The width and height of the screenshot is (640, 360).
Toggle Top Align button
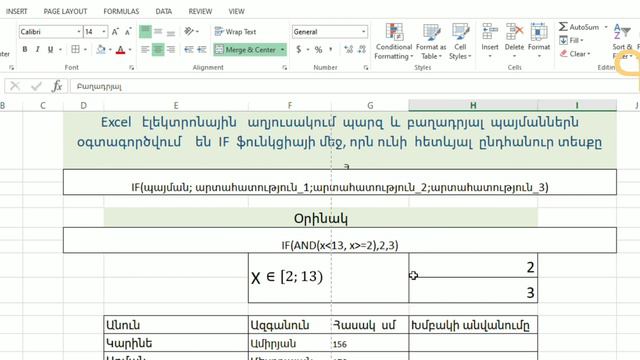pyautogui.click(x=145, y=32)
